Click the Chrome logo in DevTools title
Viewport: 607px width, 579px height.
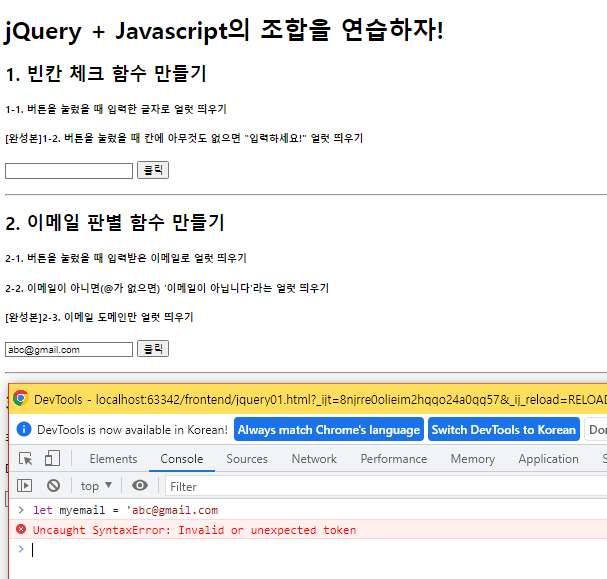pyautogui.click(x=21, y=398)
